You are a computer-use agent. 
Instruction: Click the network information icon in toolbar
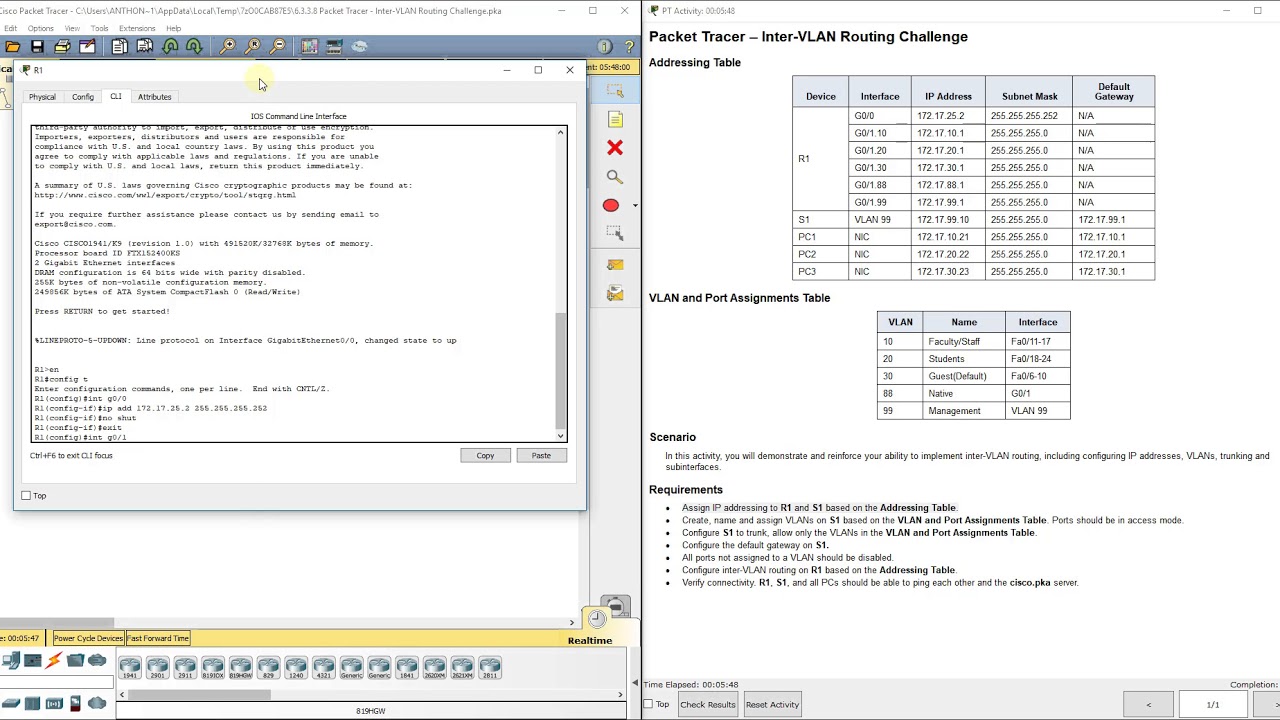pos(604,47)
